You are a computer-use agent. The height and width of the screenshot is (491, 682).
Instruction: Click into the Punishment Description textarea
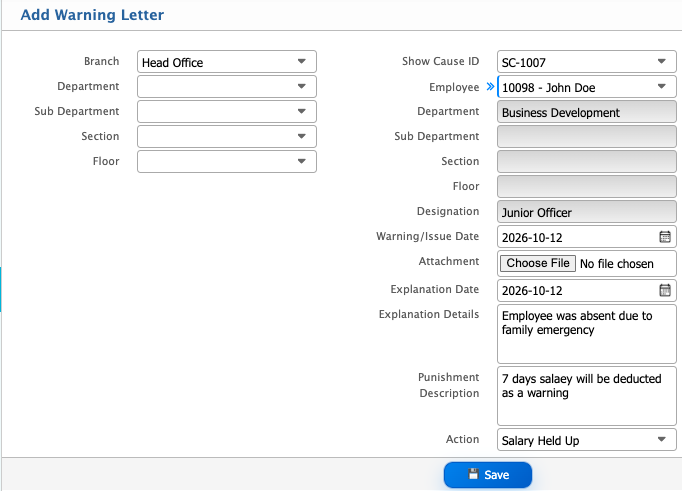[586, 396]
